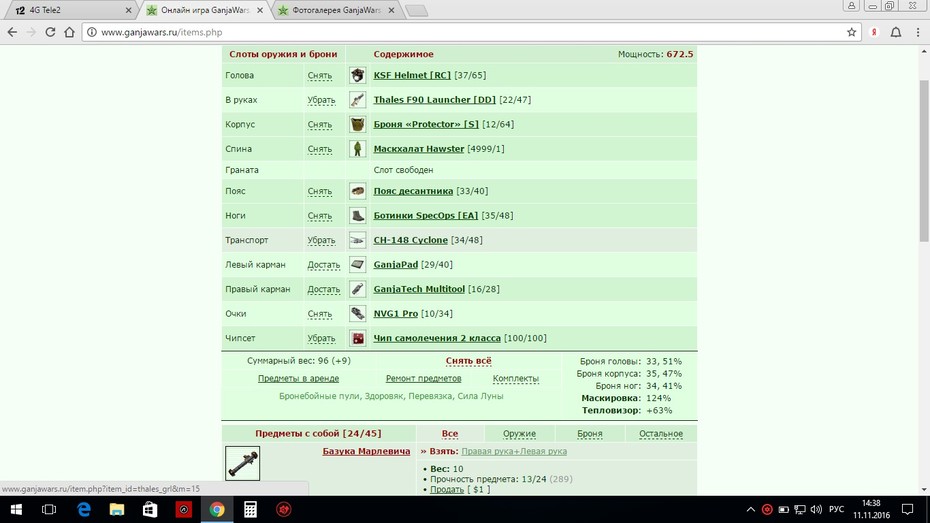The image size is (930, 523).
Task: Click the KSF Helmet item icon
Action: click(357, 75)
